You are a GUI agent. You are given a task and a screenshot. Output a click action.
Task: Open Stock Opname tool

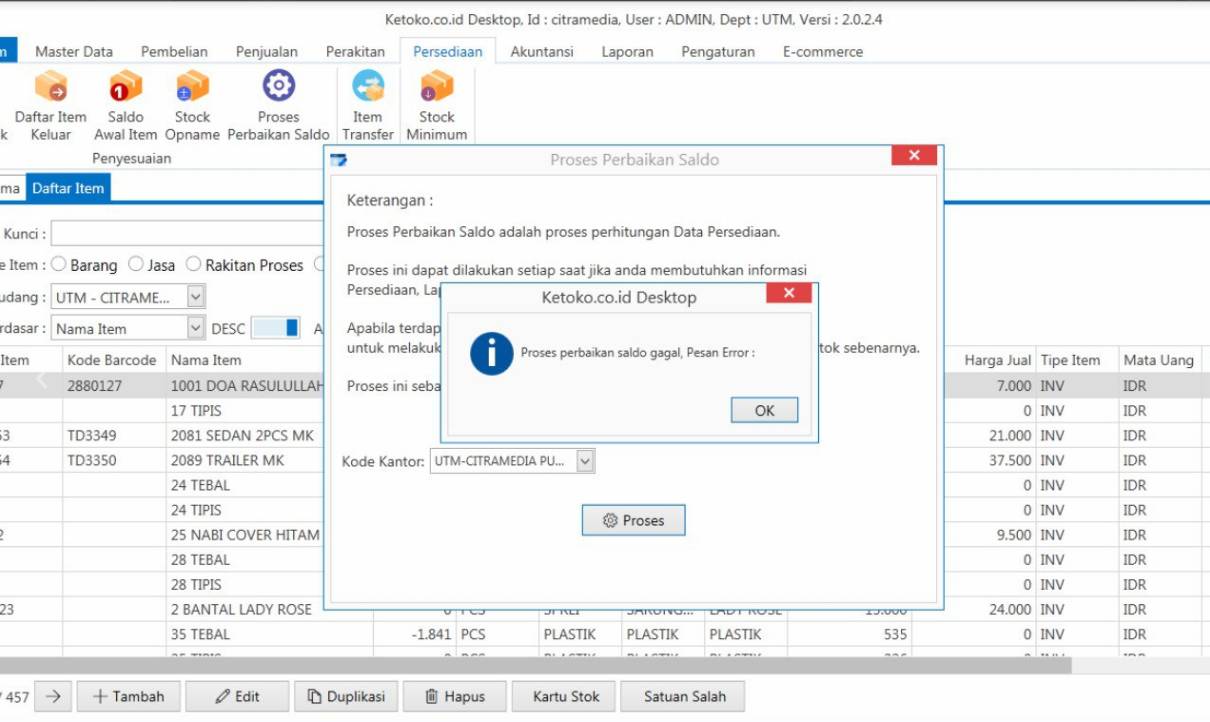192,88
